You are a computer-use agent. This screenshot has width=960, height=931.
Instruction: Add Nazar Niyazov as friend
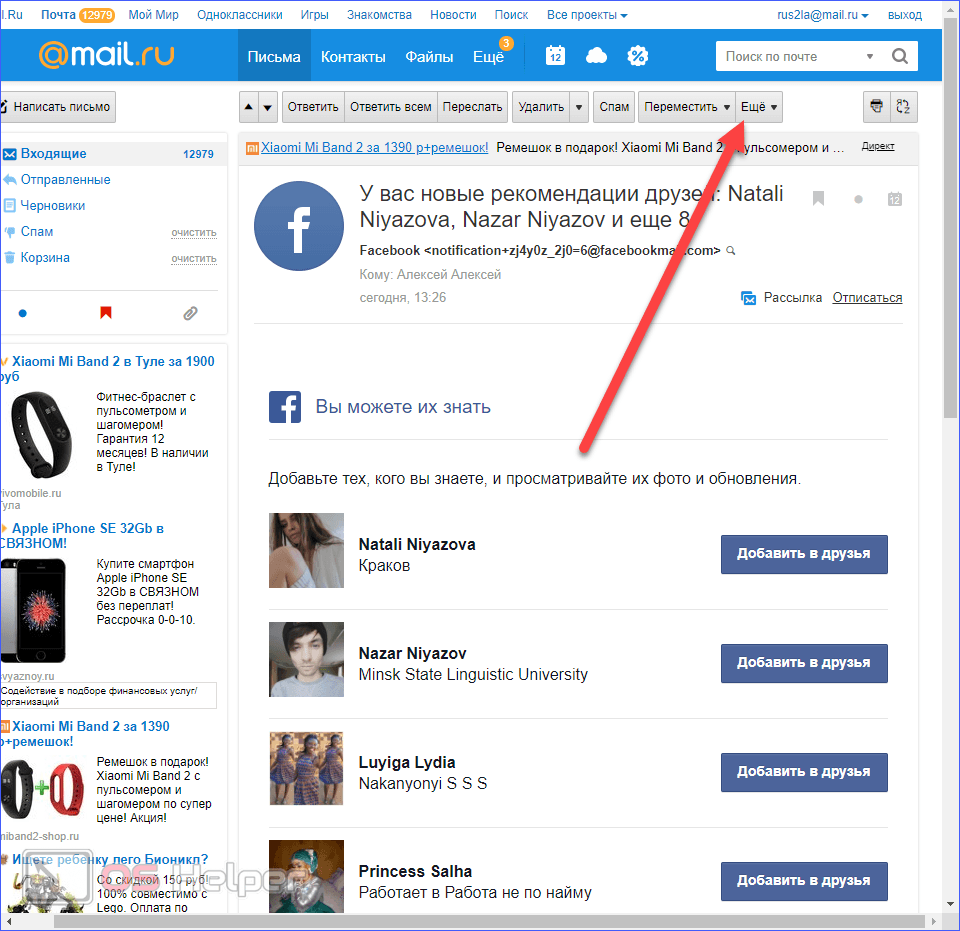804,663
